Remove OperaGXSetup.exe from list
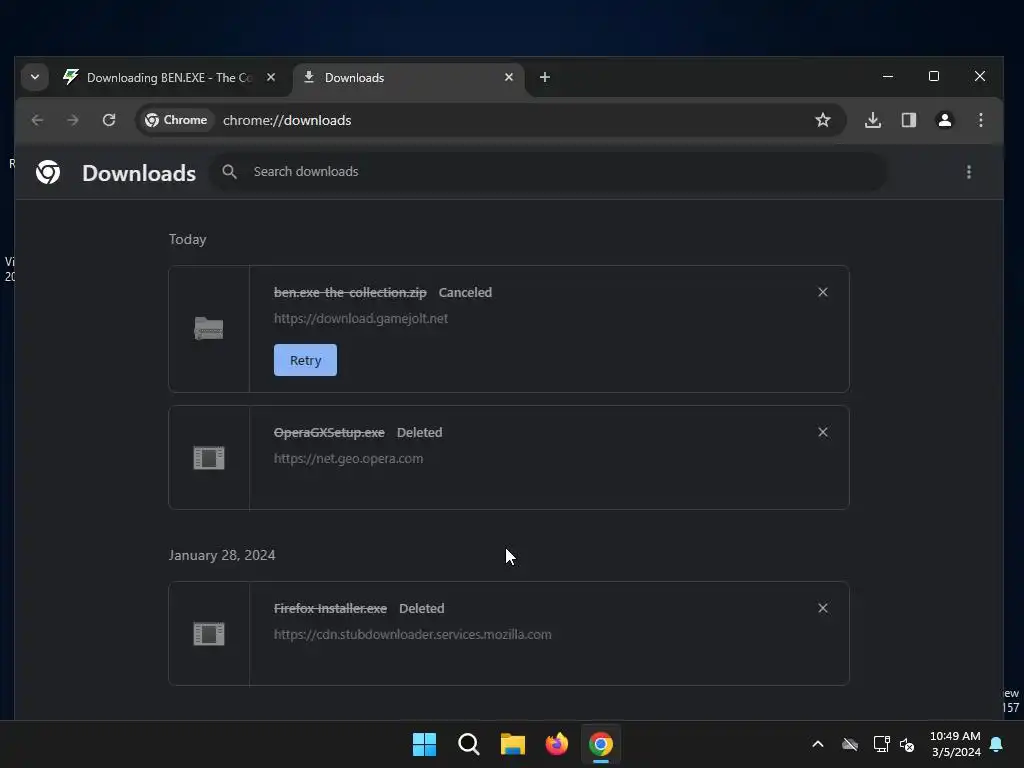 823,432
